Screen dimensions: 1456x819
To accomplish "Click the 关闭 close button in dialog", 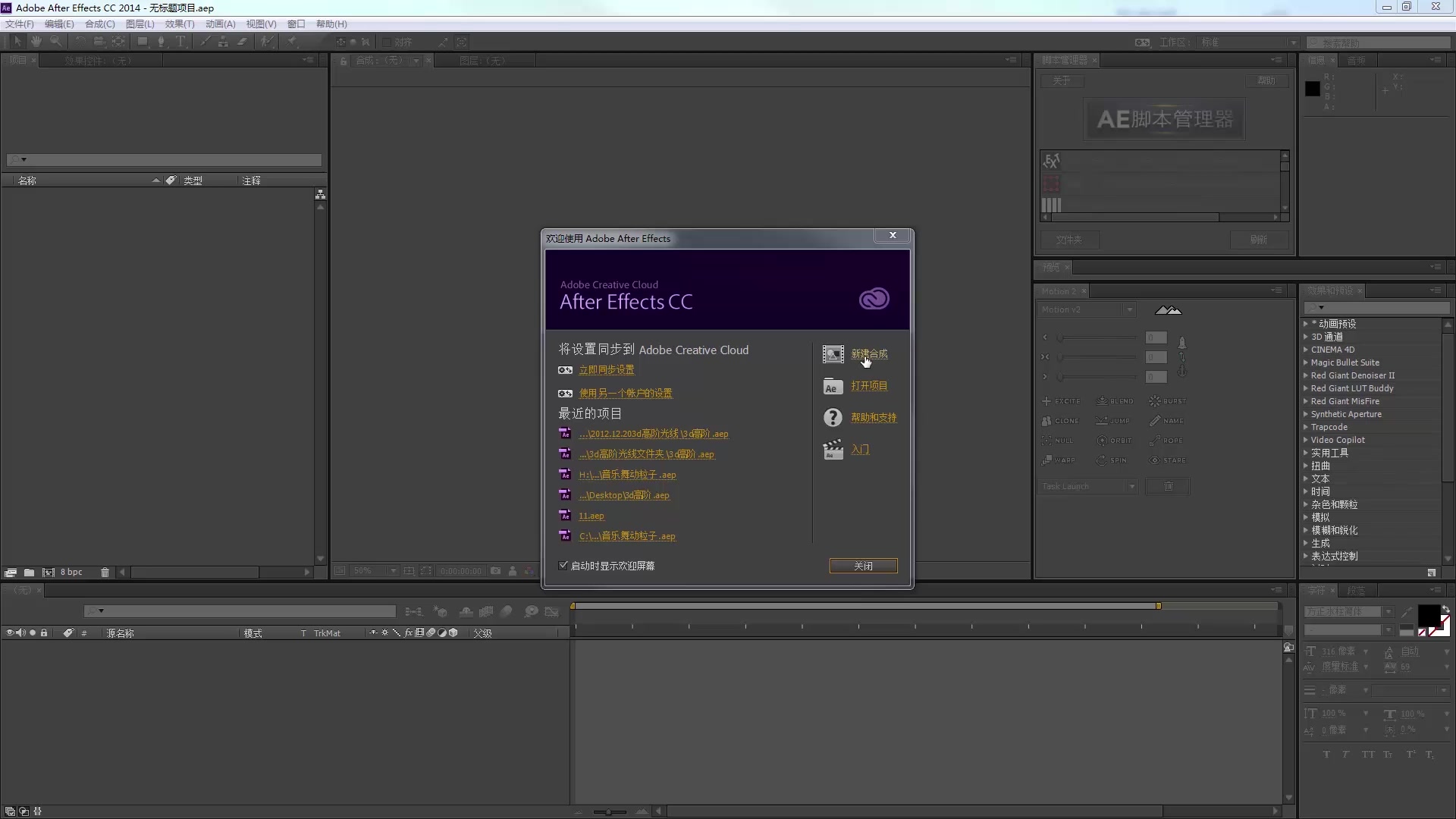I will tap(863, 566).
